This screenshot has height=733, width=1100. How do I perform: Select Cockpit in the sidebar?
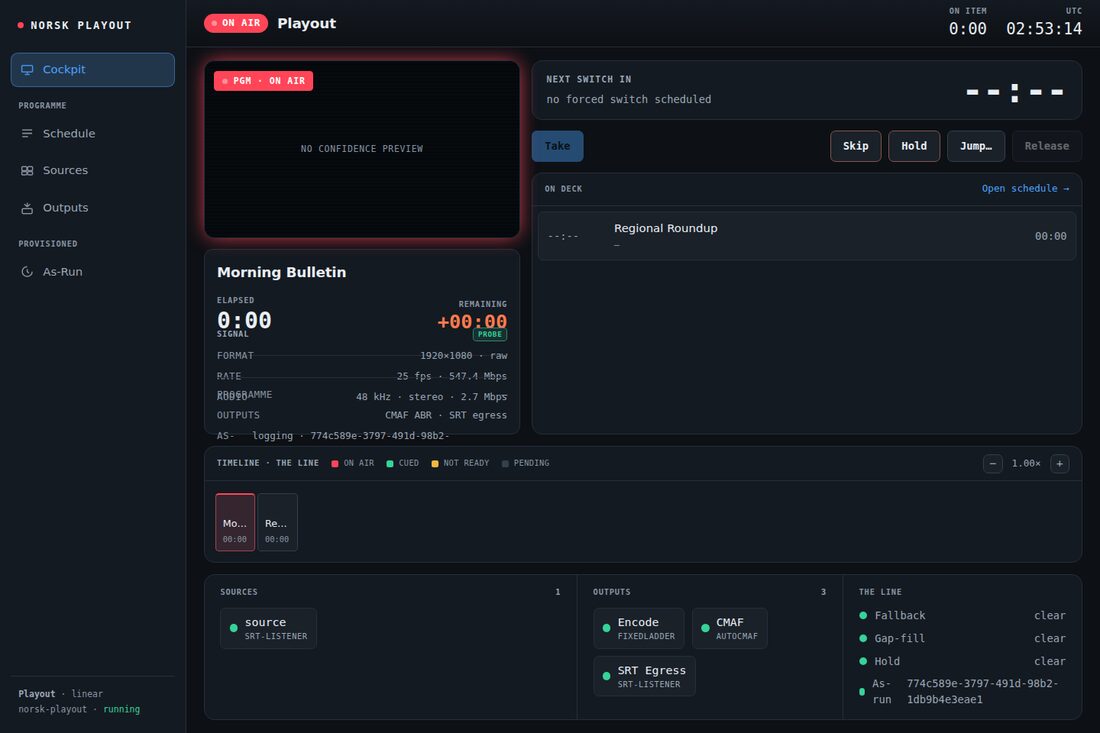click(93, 69)
